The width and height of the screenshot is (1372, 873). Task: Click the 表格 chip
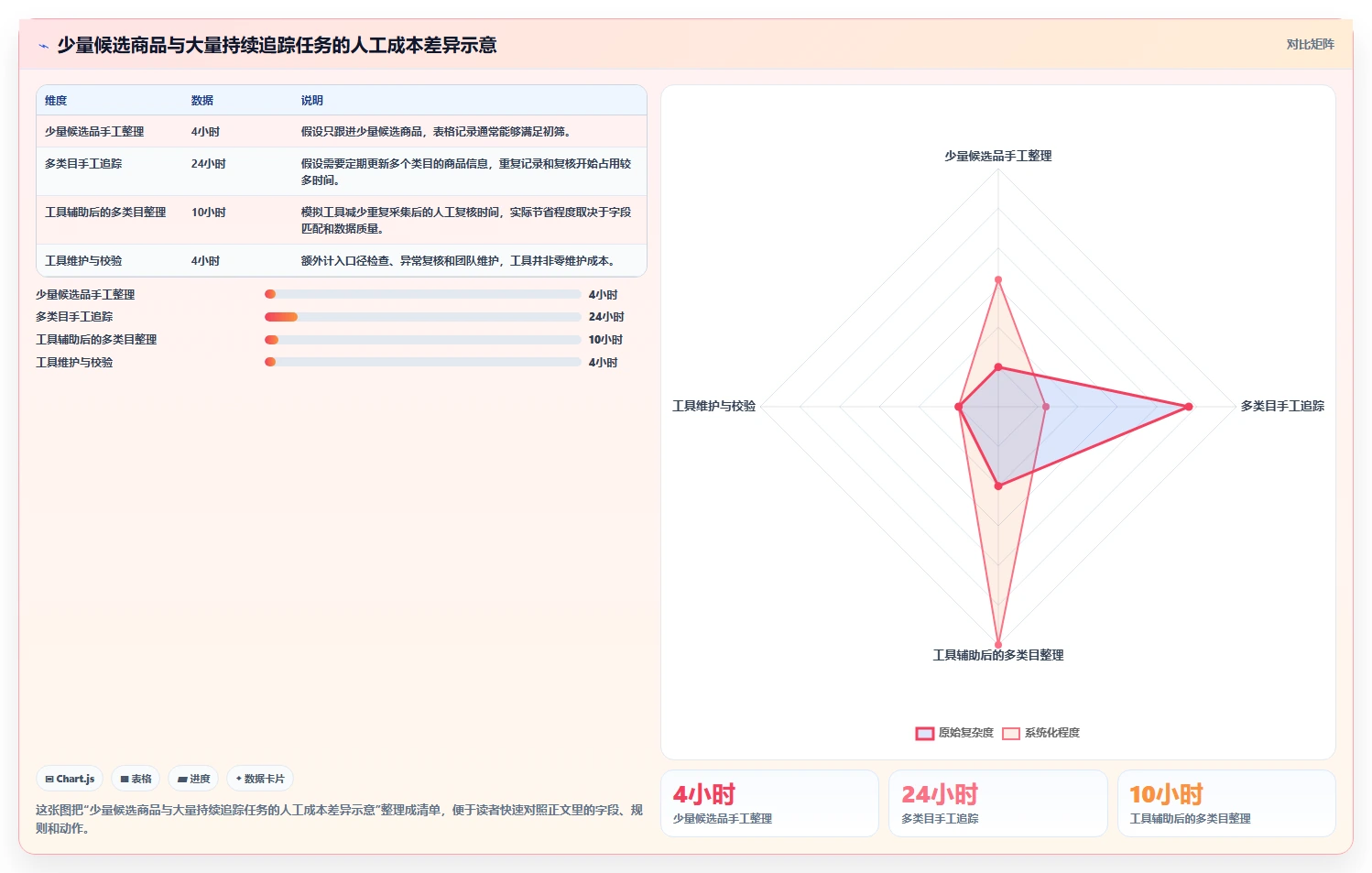point(136,779)
